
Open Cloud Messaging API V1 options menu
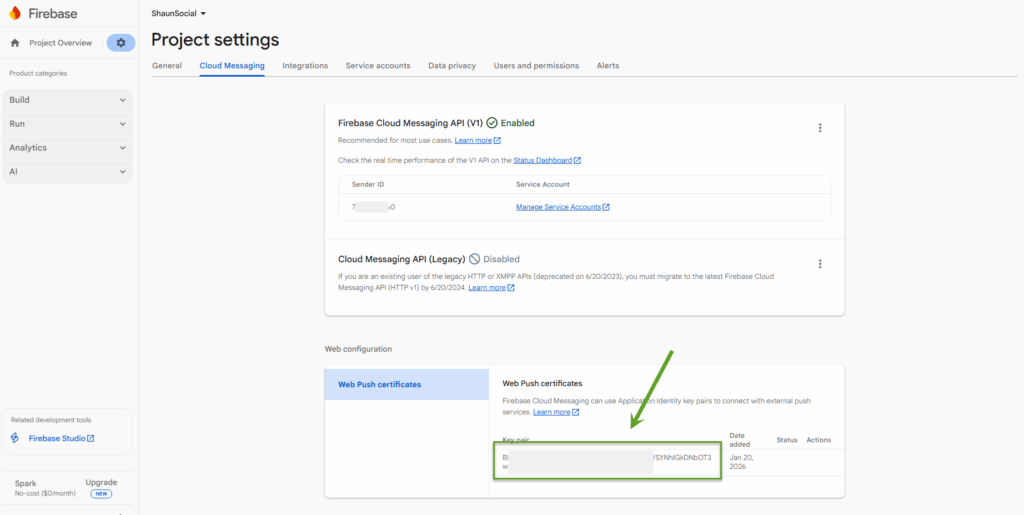pos(820,128)
